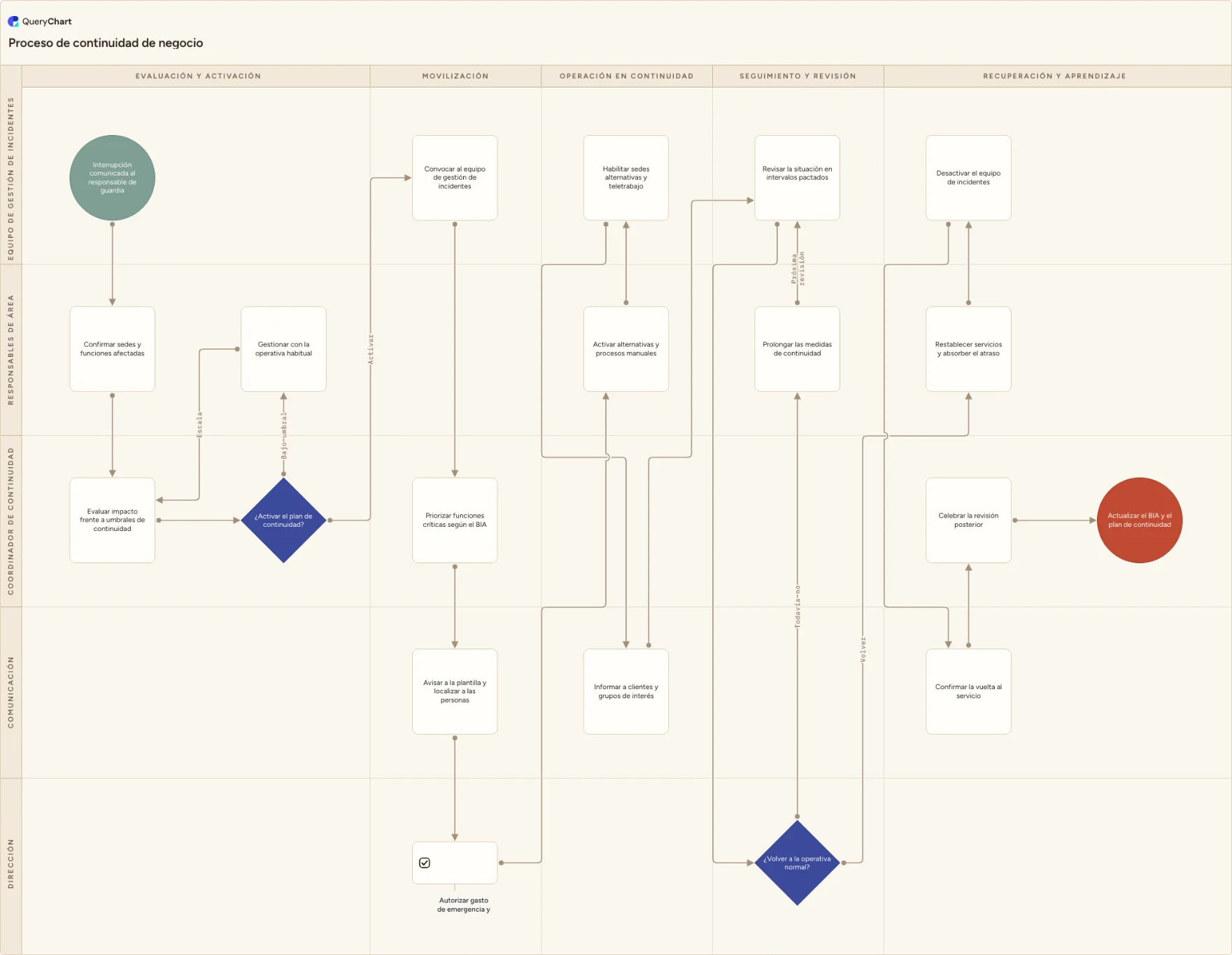Select the 'Convocar al equipo de gestión' node
Image resolution: width=1232 pixels, height=955 pixels.
pyautogui.click(x=455, y=178)
